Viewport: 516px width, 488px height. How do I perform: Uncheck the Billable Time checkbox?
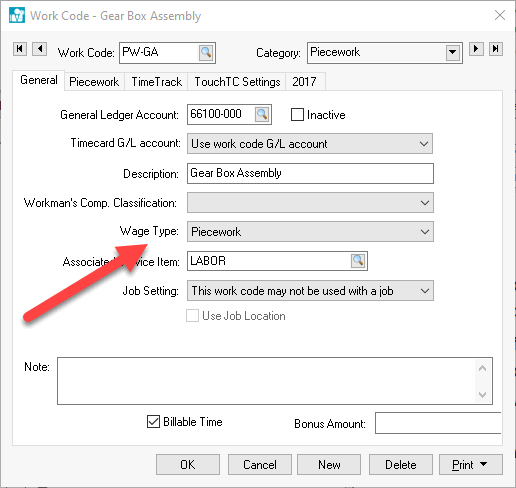pyautogui.click(x=153, y=422)
